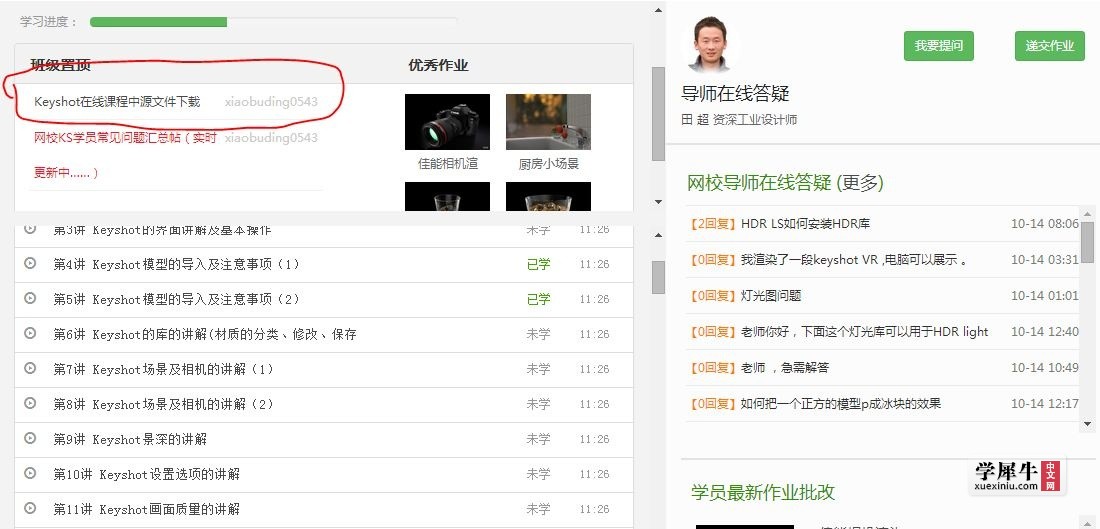This screenshot has height=529, width=1100.
Task: Open the 灯光图问题 question
Action: [771, 295]
